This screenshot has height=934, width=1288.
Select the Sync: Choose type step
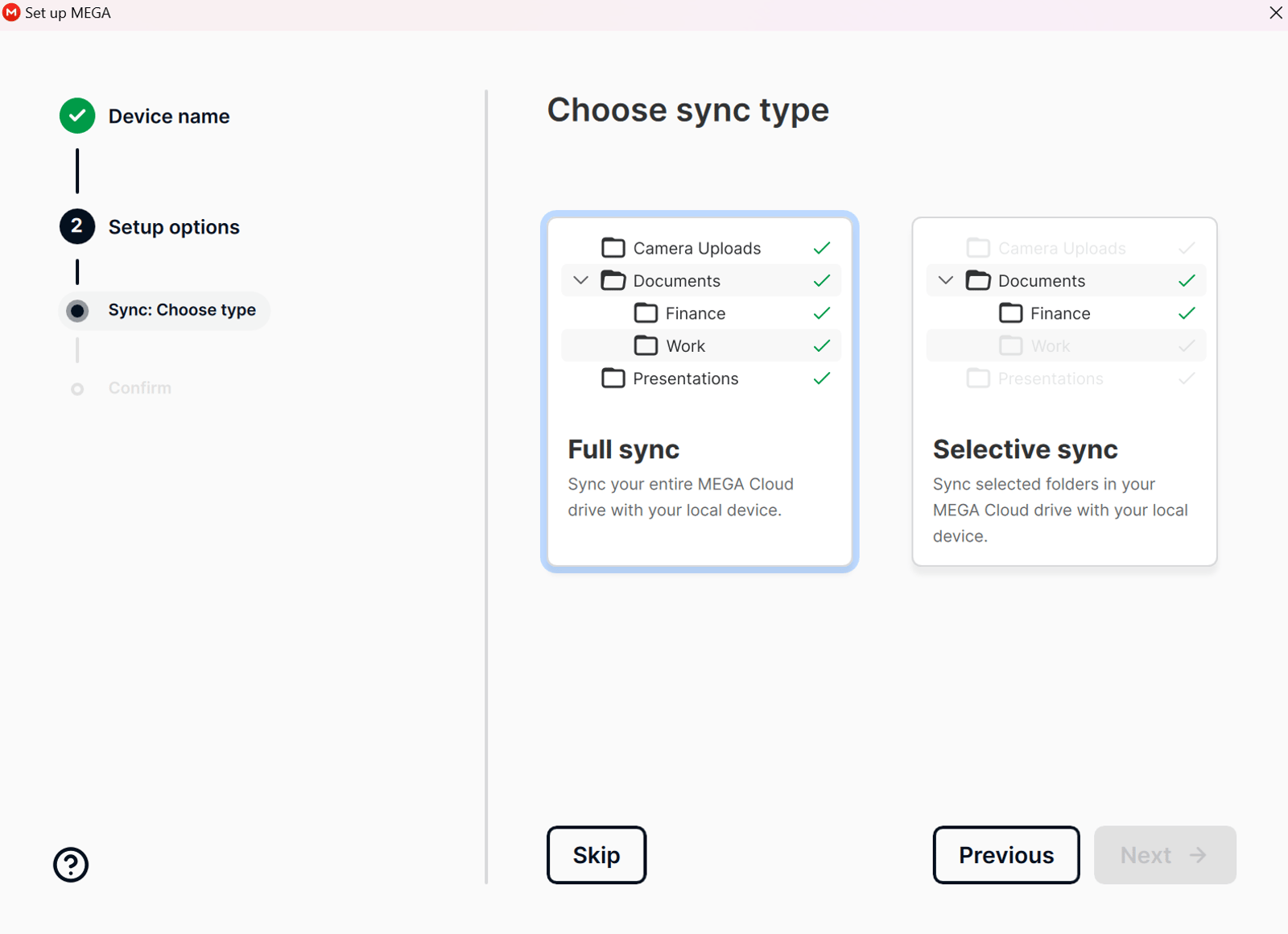coord(182,310)
